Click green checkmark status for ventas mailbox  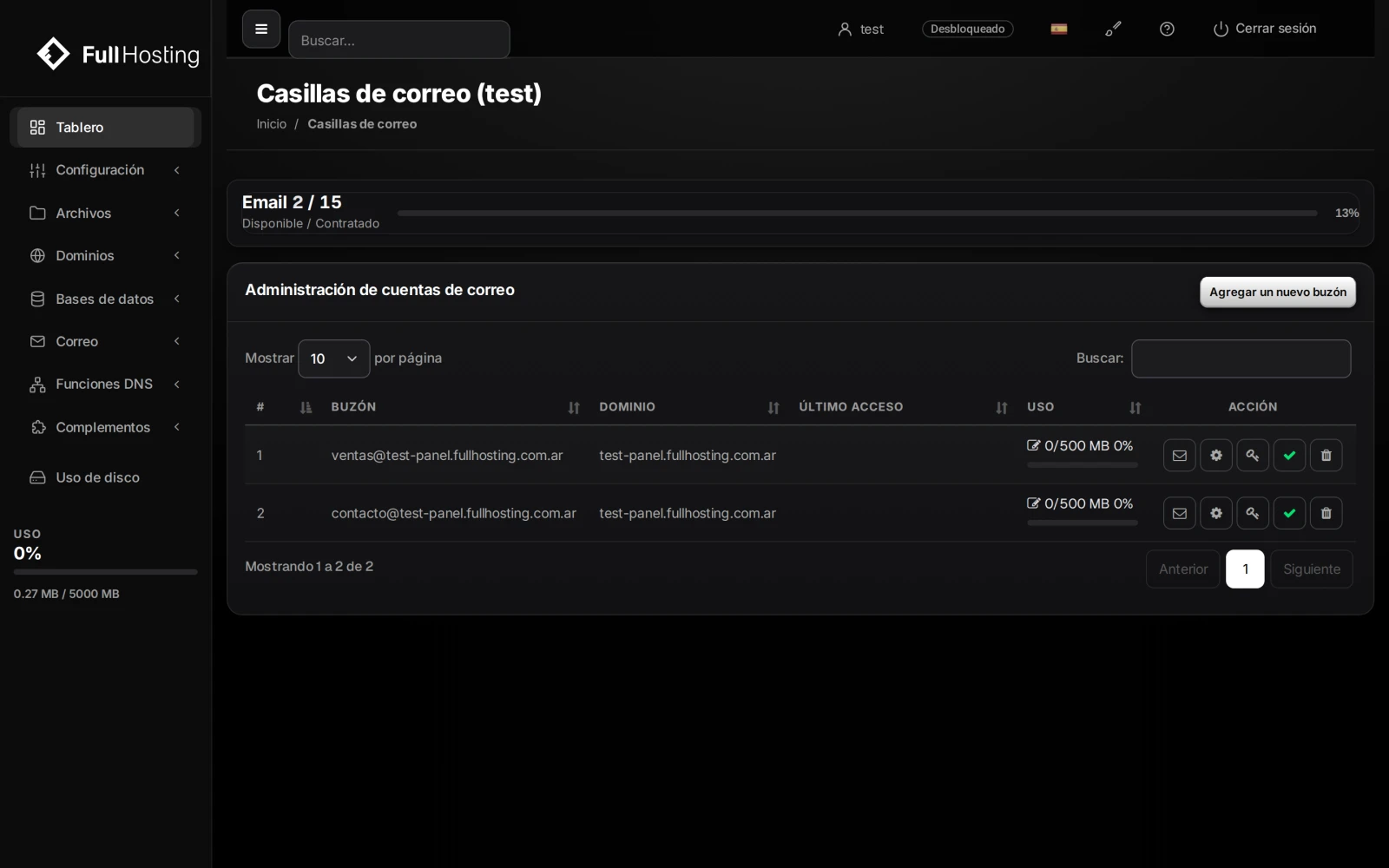1289,455
